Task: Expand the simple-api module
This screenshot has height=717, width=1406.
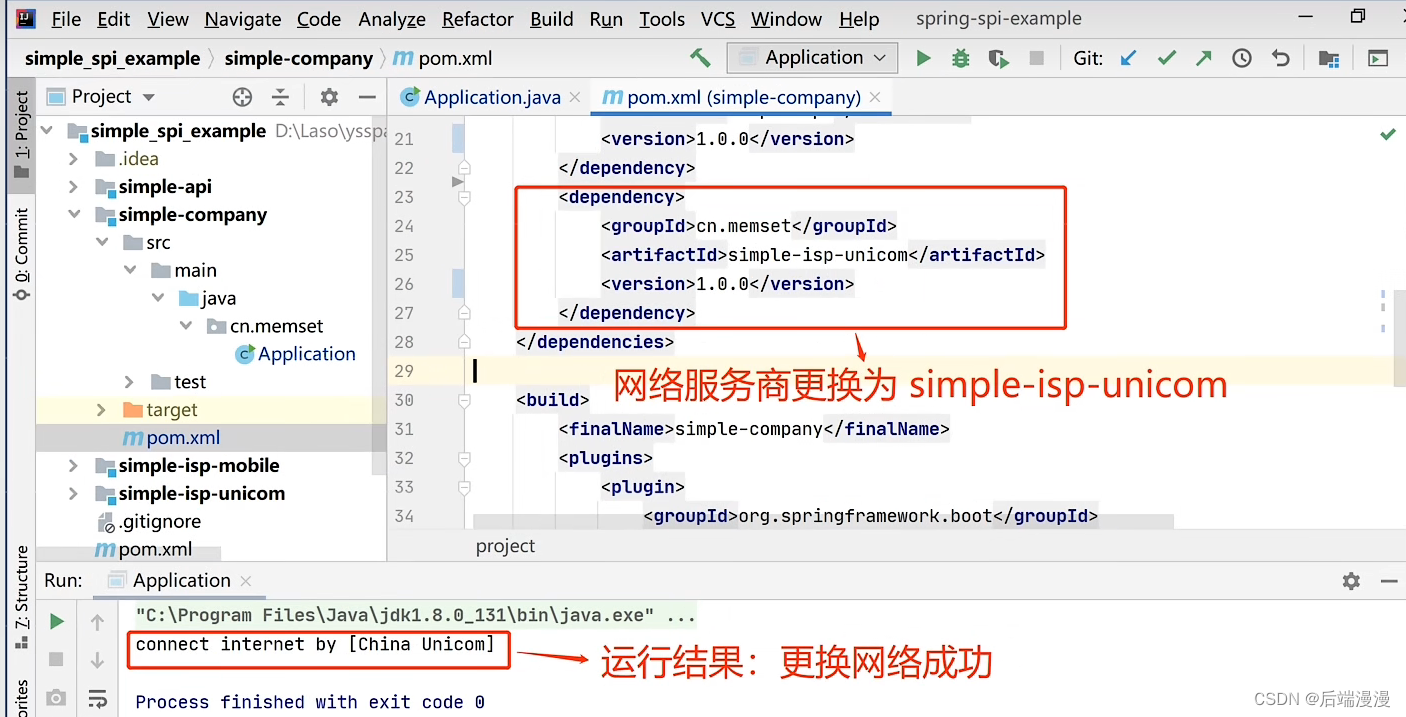Action: [x=73, y=187]
